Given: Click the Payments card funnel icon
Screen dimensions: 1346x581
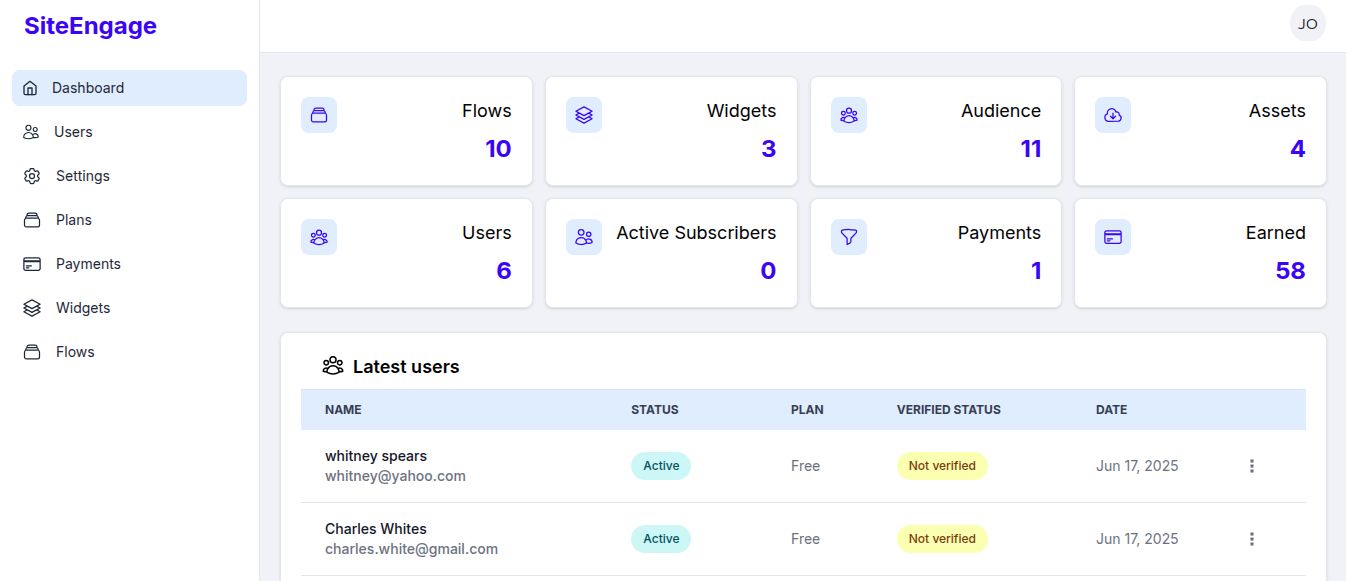Looking at the screenshot, I should (849, 237).
